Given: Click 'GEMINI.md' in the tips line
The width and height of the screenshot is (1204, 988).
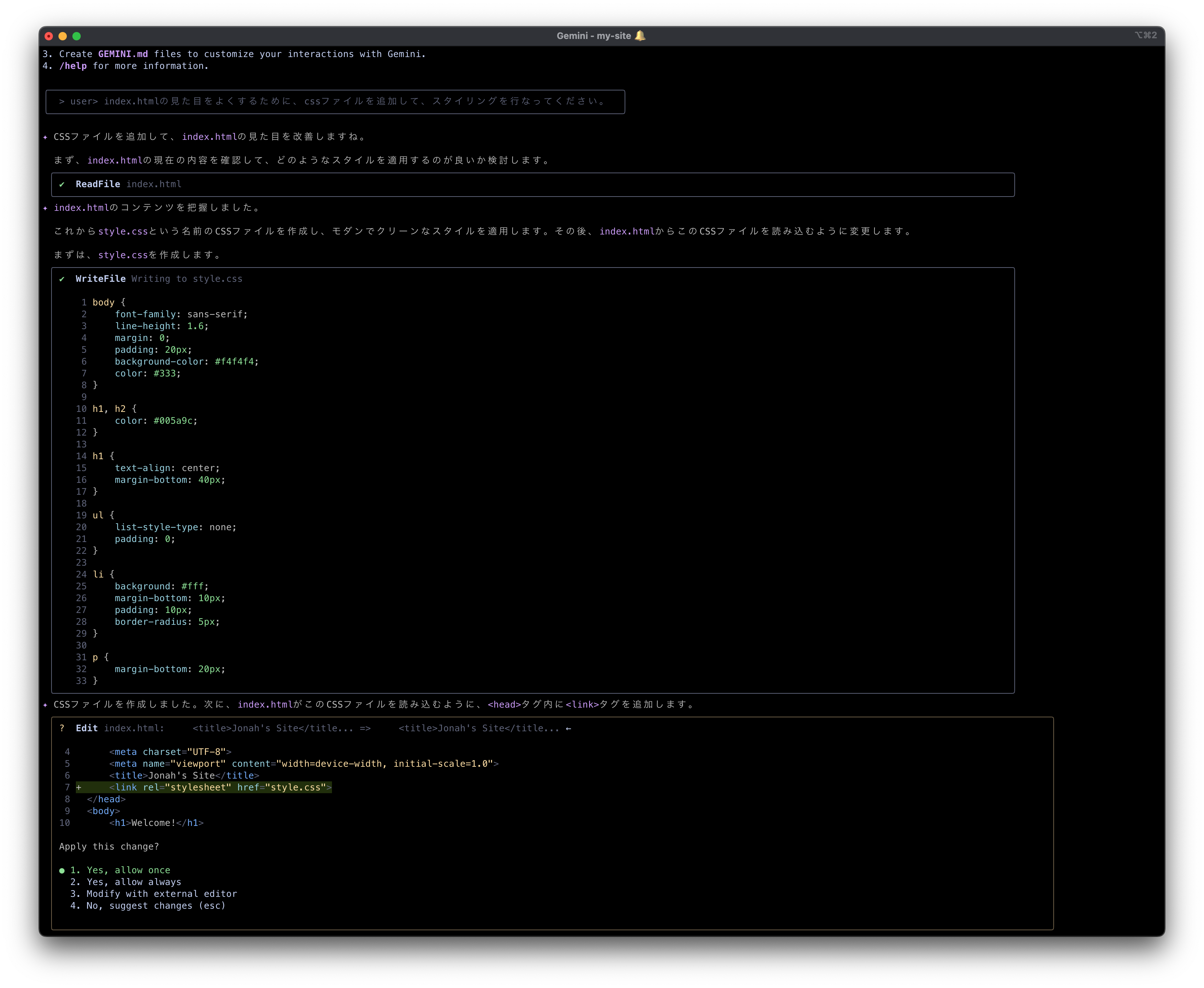Looking at the screenshot, I should point(122,54).
